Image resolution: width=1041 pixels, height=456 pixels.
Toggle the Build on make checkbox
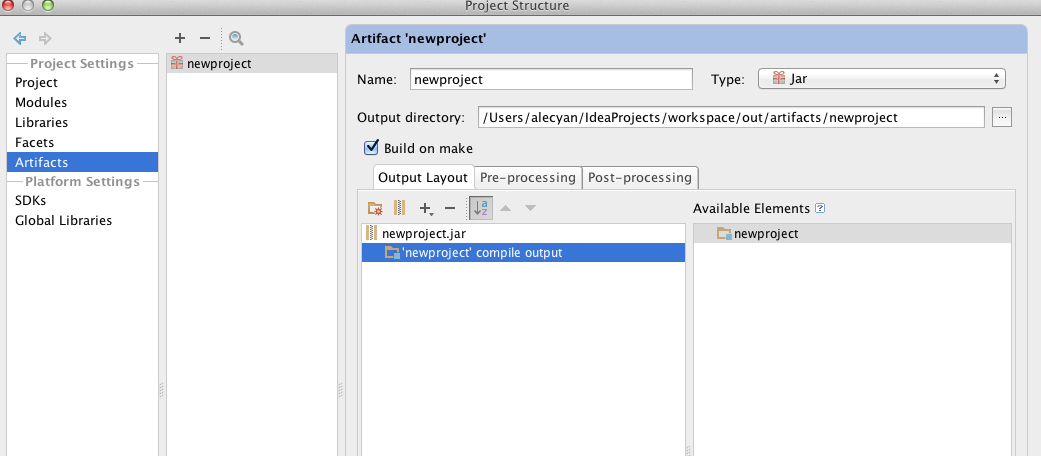point(372,148)
